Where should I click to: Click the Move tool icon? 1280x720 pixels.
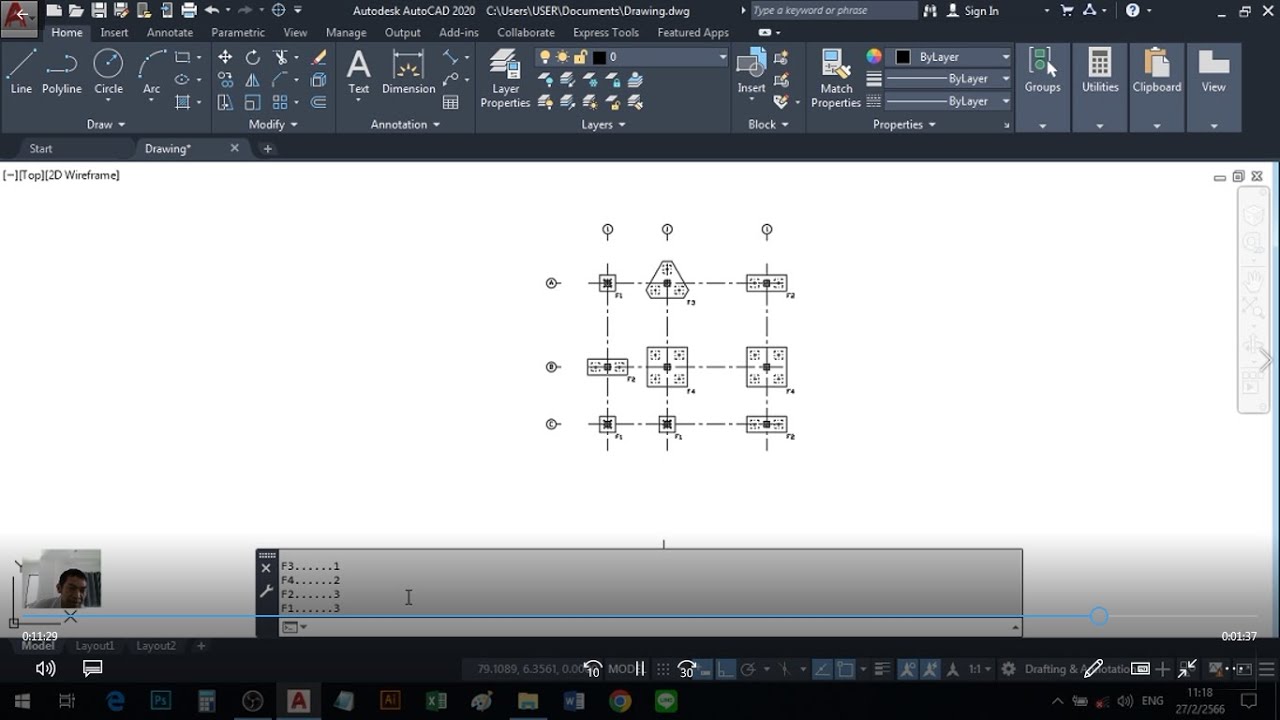point(225,57)
